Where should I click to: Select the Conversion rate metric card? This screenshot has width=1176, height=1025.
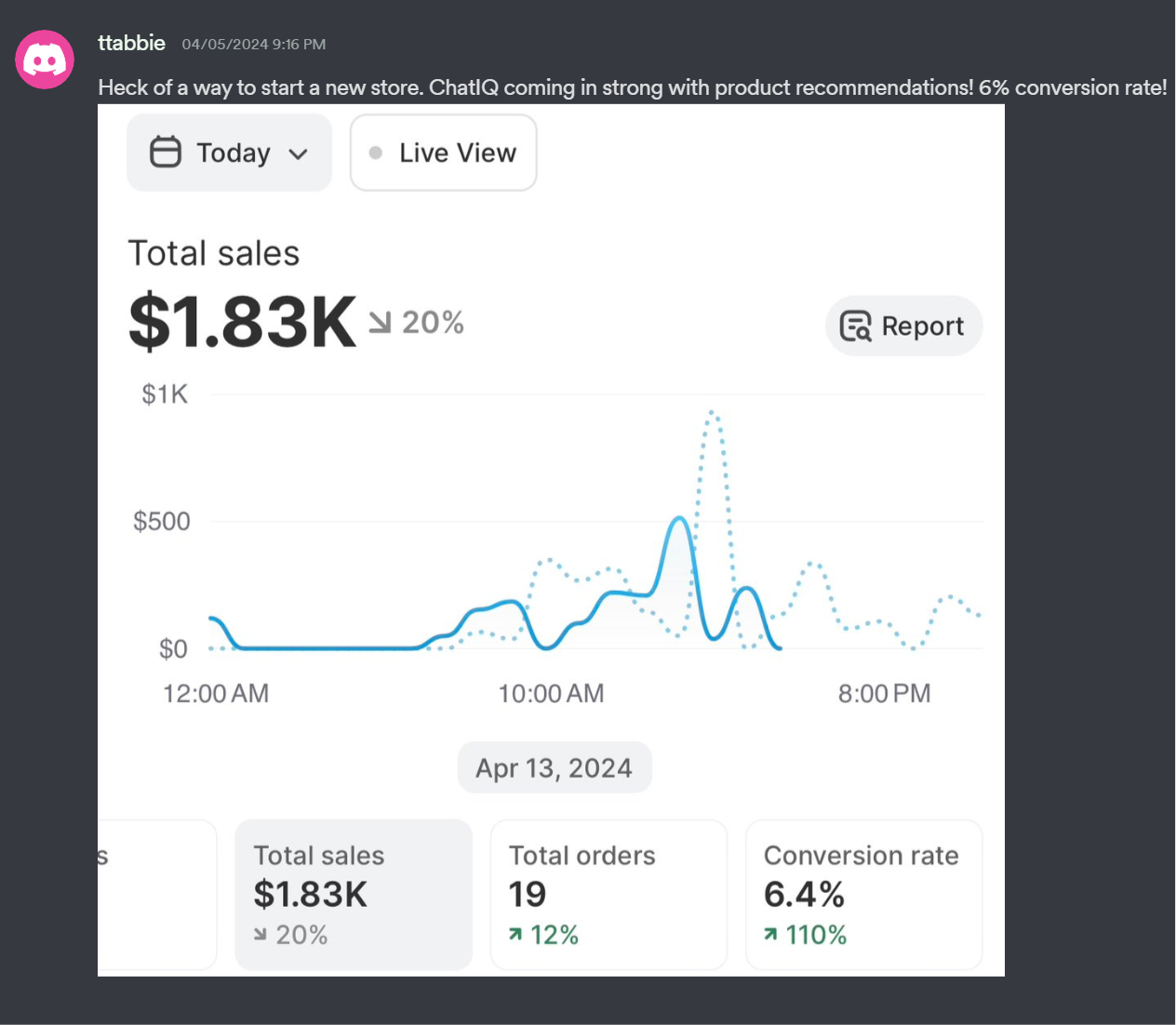pyautogui.click(x=863, y=894)
